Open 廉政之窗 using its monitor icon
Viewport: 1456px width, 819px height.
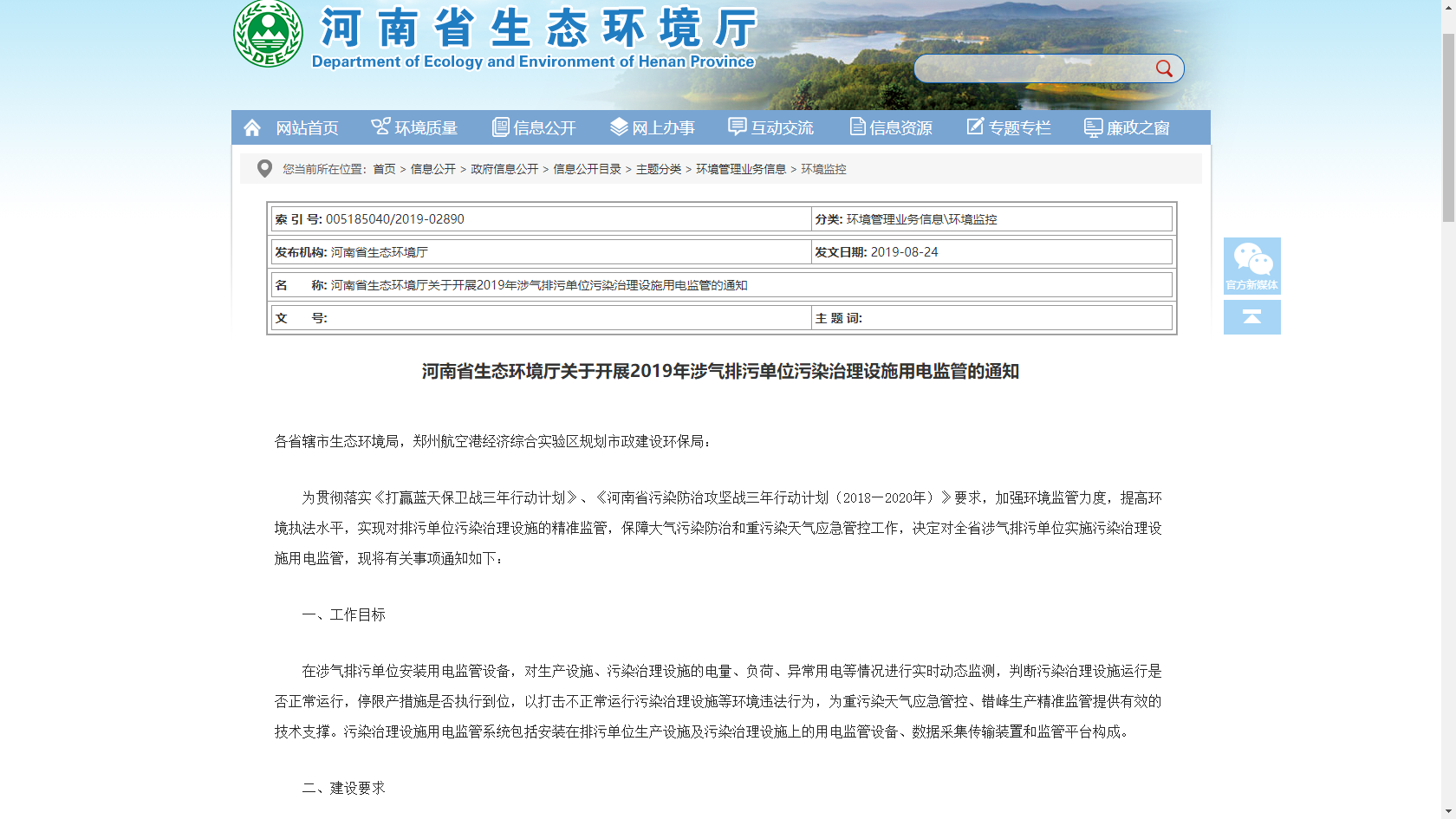click(x=1092, y=127)
